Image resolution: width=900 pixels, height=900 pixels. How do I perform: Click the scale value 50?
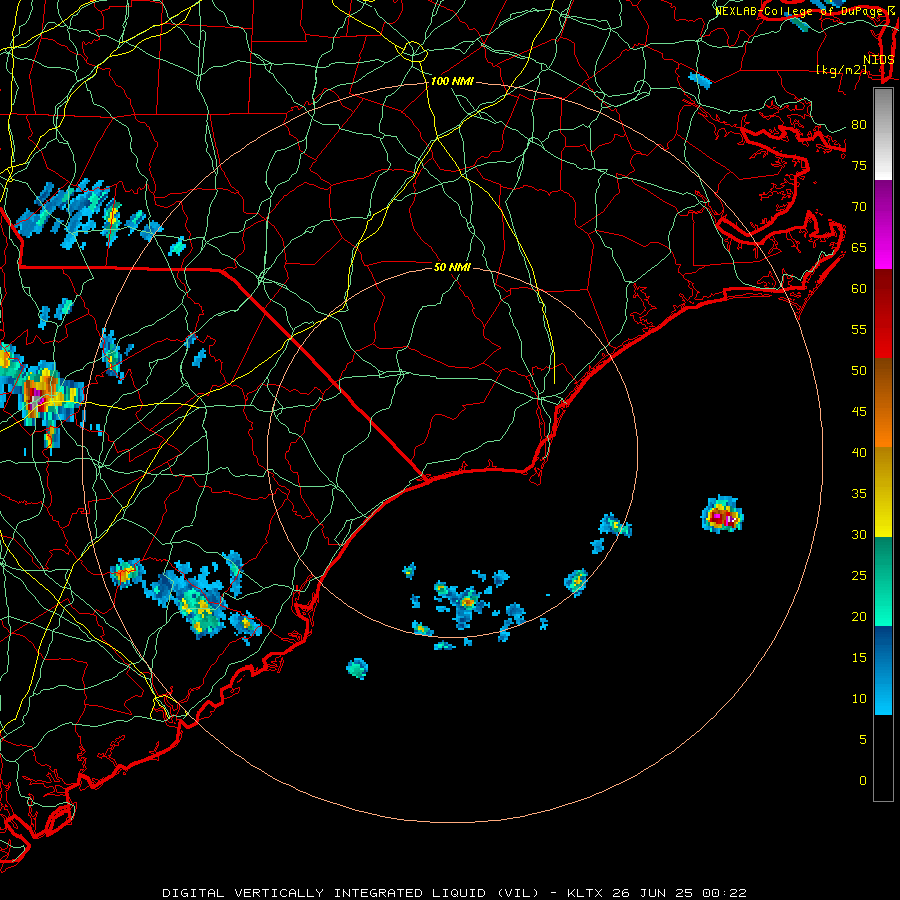(x=859, y=370)
